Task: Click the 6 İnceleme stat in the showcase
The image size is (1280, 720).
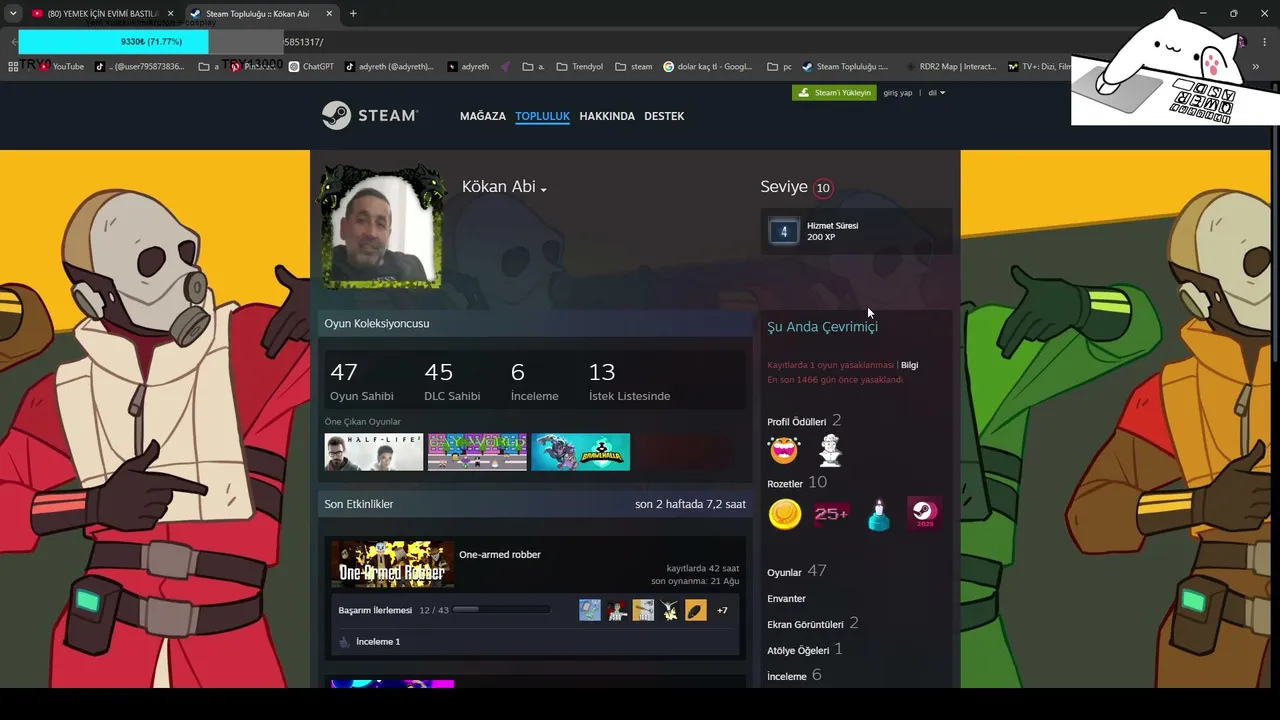Action: click(535, 381)
